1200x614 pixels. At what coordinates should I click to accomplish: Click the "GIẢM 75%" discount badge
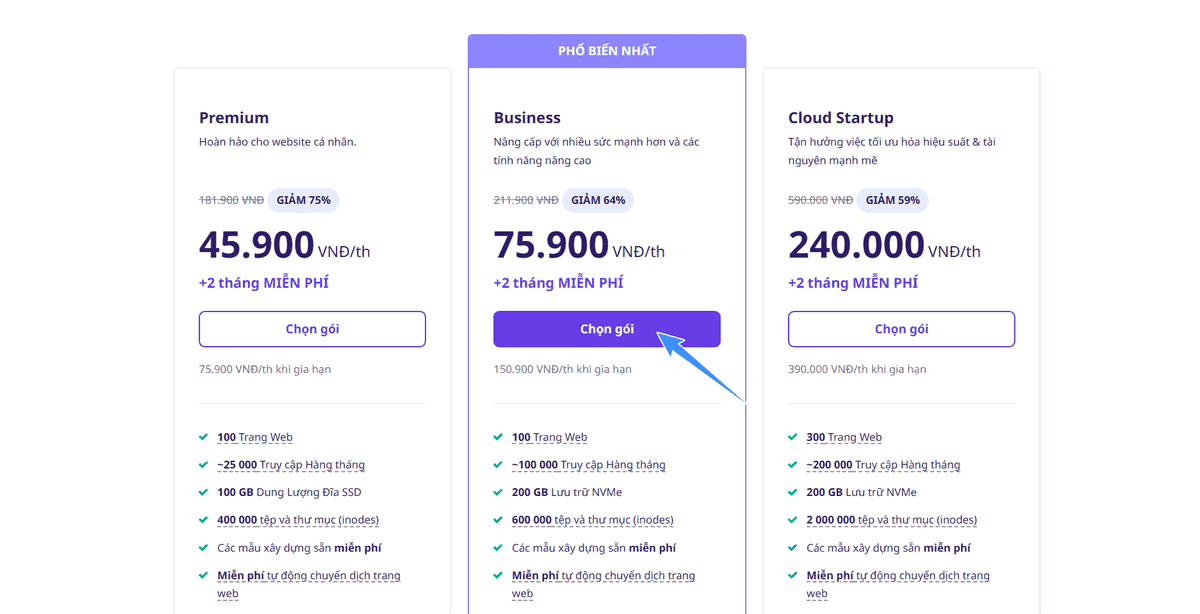(303, 200)
